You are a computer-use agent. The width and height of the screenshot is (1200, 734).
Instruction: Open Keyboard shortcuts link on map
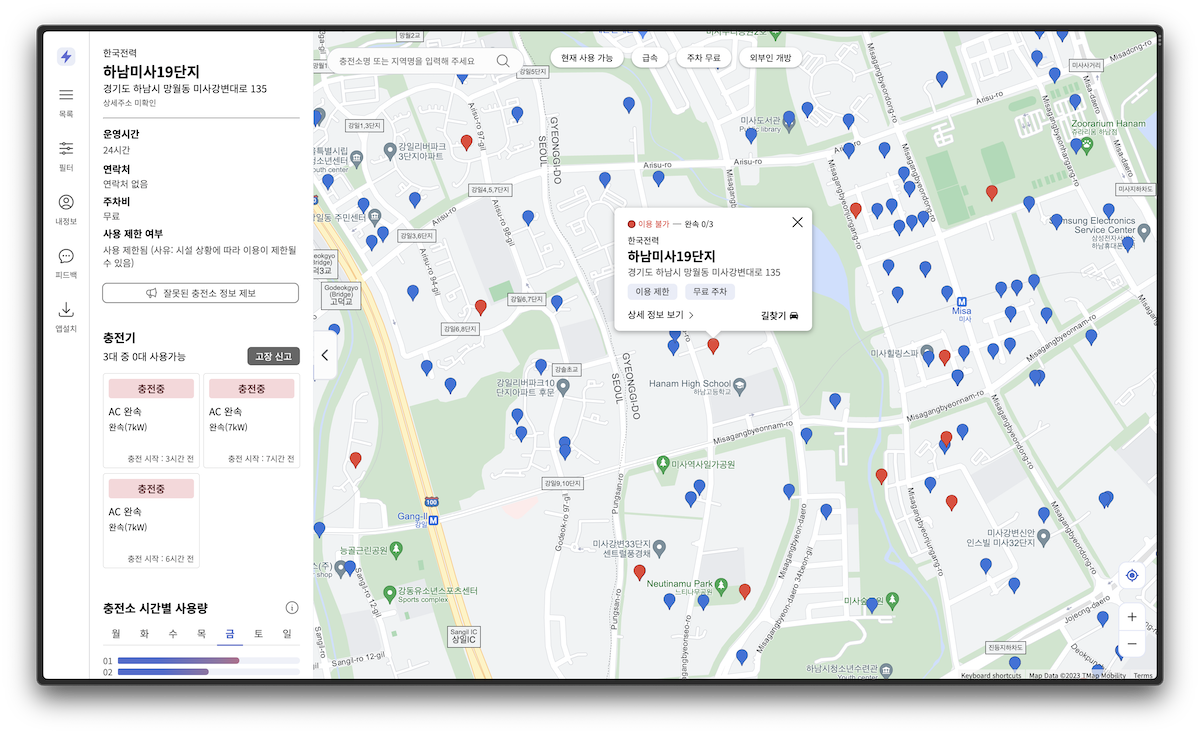991,676
